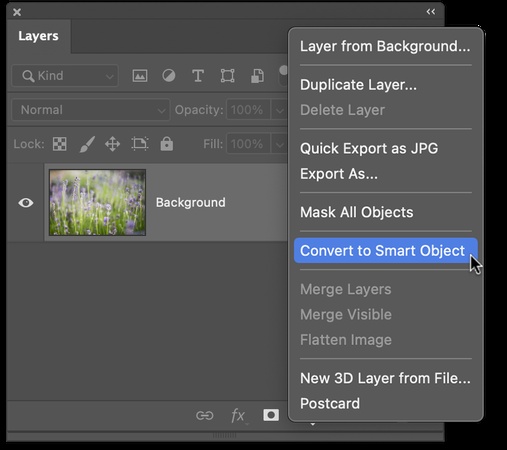Switch to the Layers tab
Screen dimensions: 507x450
[38, 36]
